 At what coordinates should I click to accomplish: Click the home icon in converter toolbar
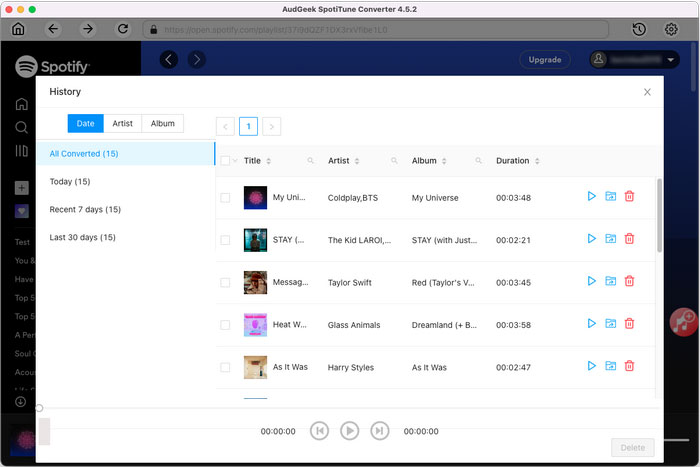click(18, 29)
